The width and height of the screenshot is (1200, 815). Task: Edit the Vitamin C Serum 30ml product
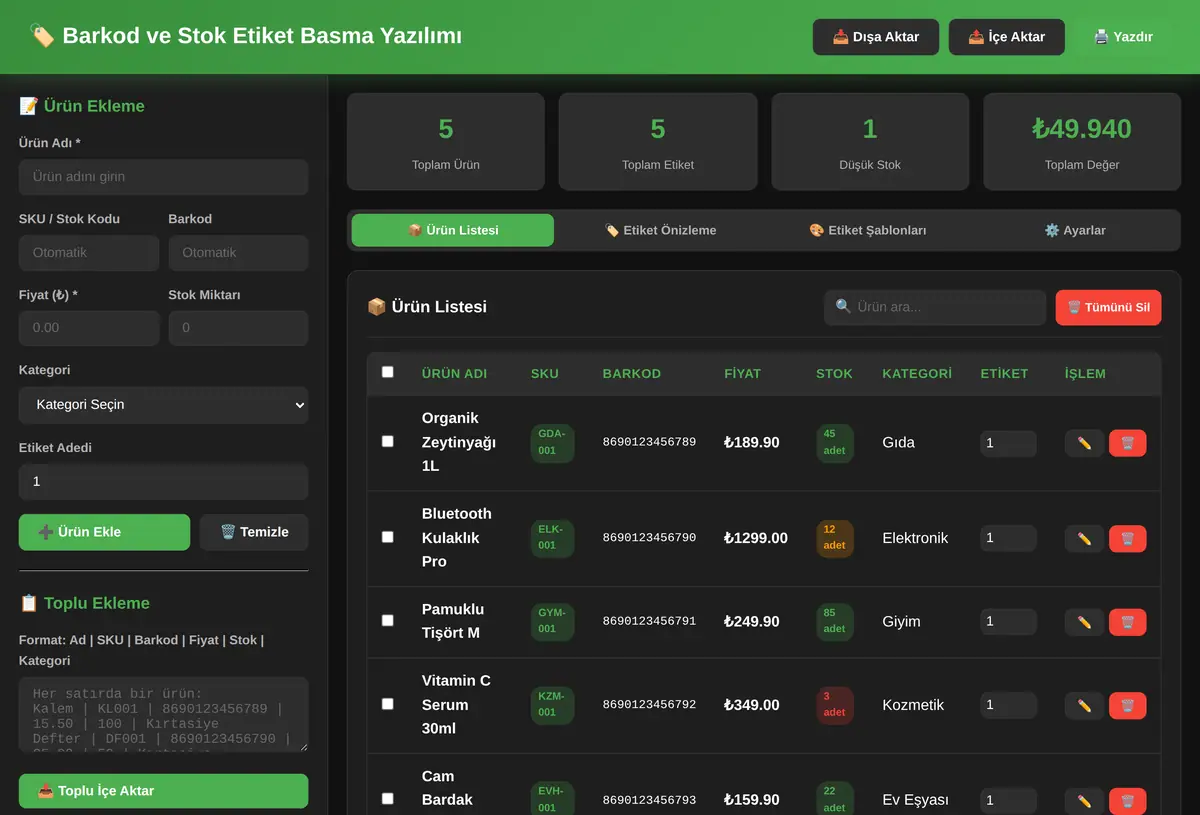[1084, 706]
